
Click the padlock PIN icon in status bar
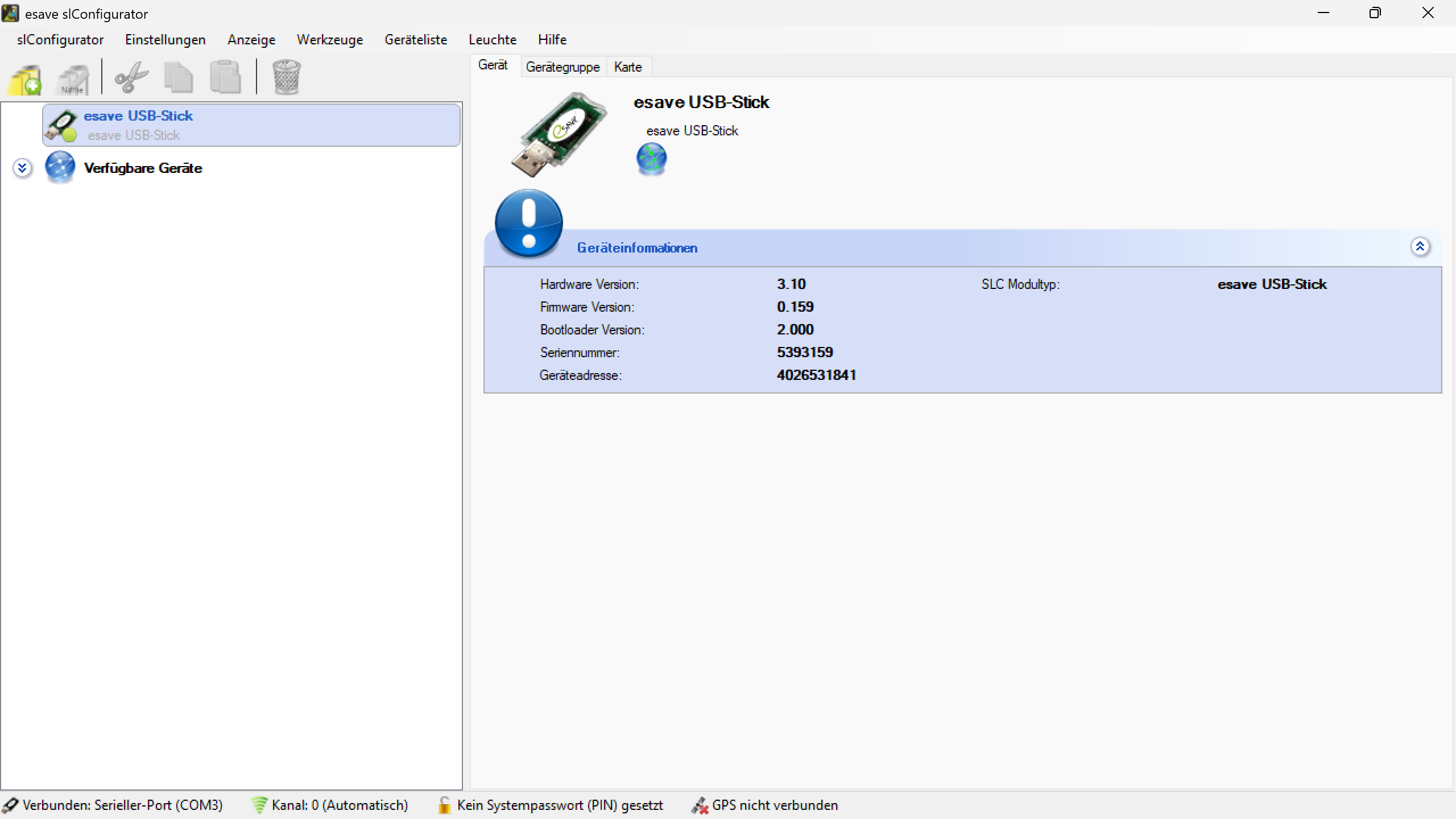click(x=444, y=805)
